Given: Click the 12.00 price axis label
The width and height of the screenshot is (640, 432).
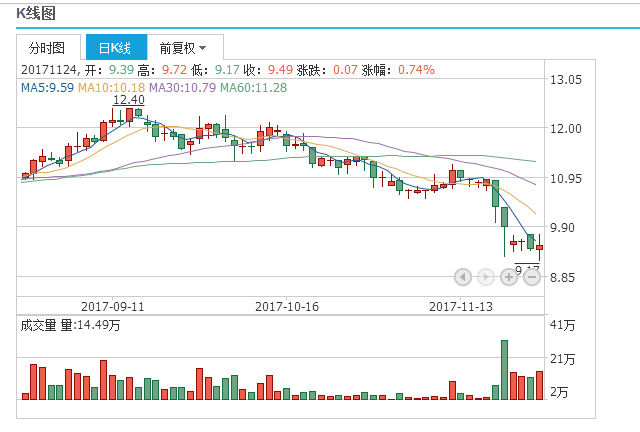Looking at the screenshot, I should 566,129.
